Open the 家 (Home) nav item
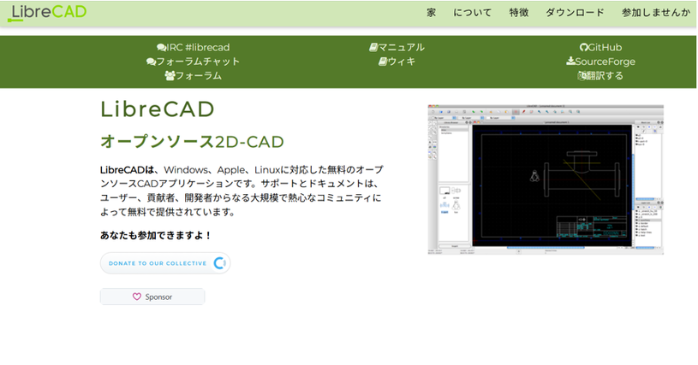698x365 pixels. [x=431, y=13]
